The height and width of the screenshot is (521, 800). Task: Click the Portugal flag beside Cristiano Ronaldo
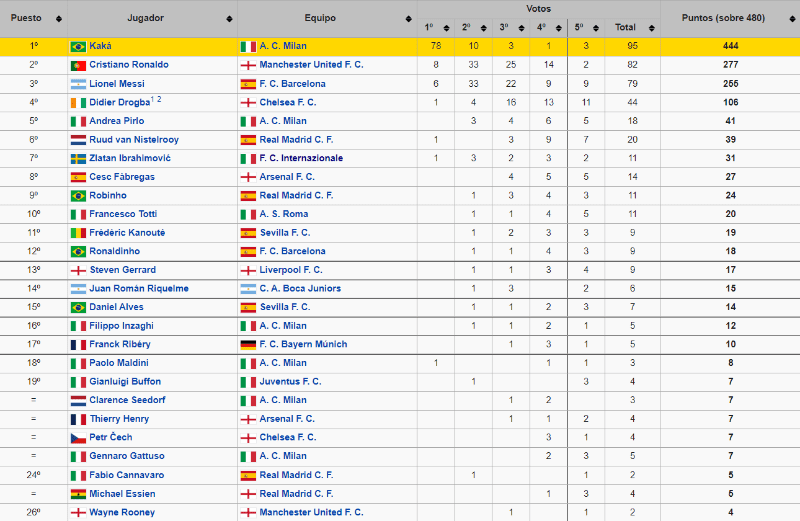tap(78, 65)
